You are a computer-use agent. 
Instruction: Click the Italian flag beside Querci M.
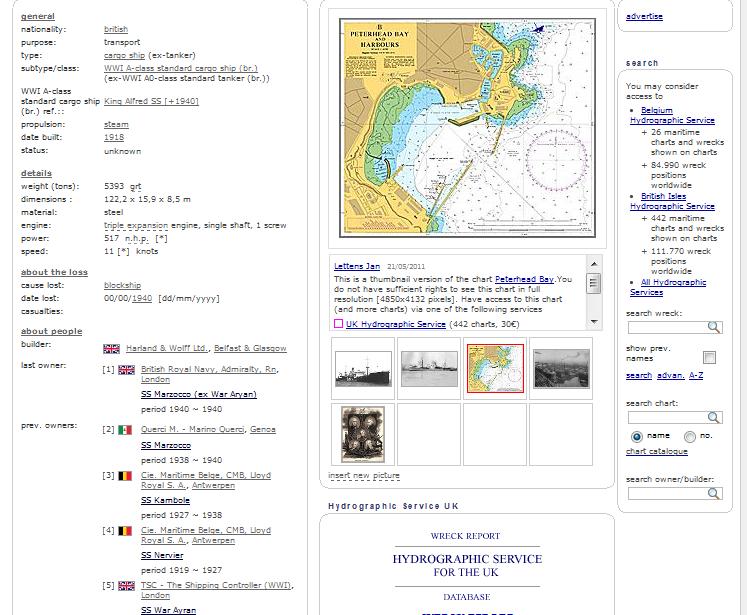[x=125, y=429]
